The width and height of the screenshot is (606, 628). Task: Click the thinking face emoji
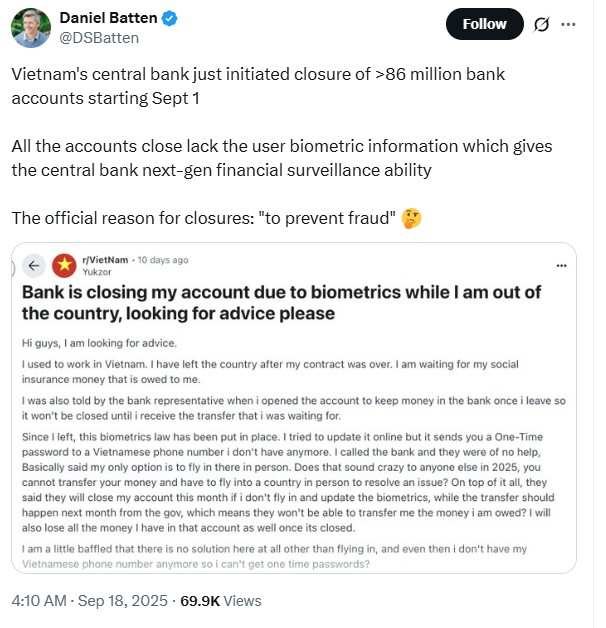(x=411, y=218)
